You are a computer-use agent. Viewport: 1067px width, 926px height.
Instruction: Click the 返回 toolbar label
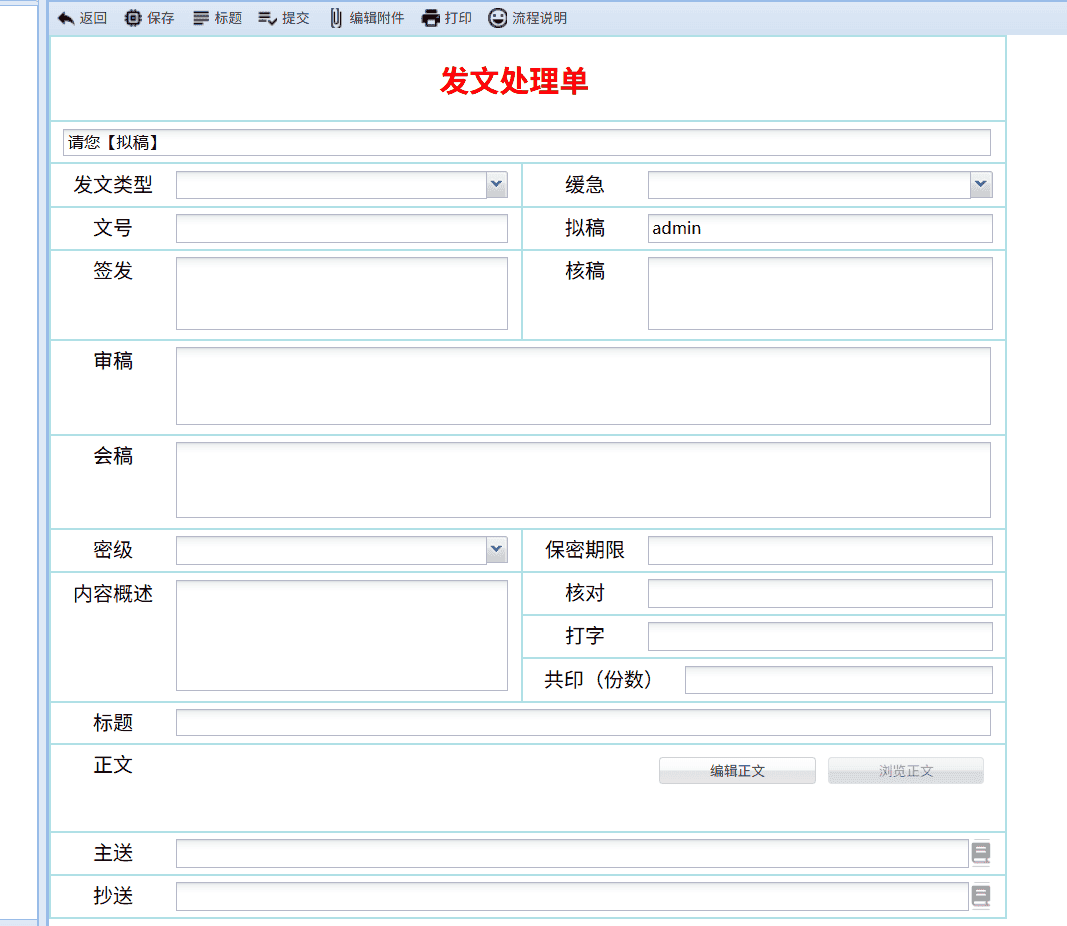click(93, 18)
